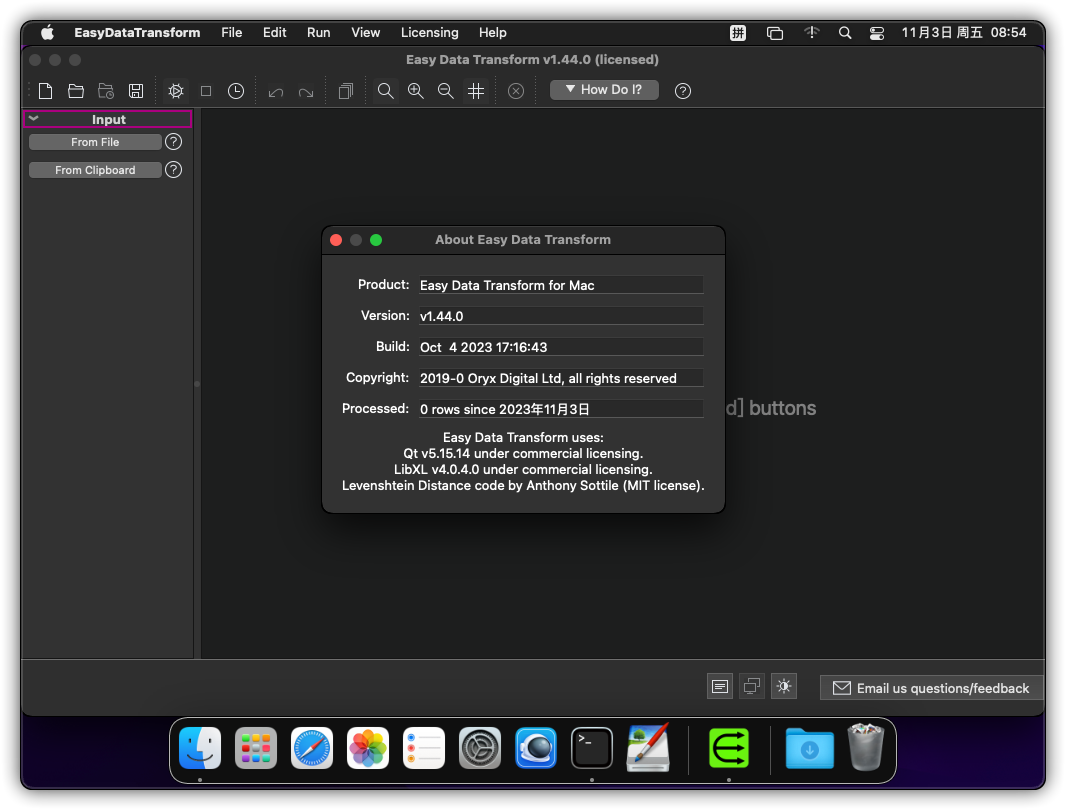
Task: Open the Licensing menu
Action: [429, 33]
